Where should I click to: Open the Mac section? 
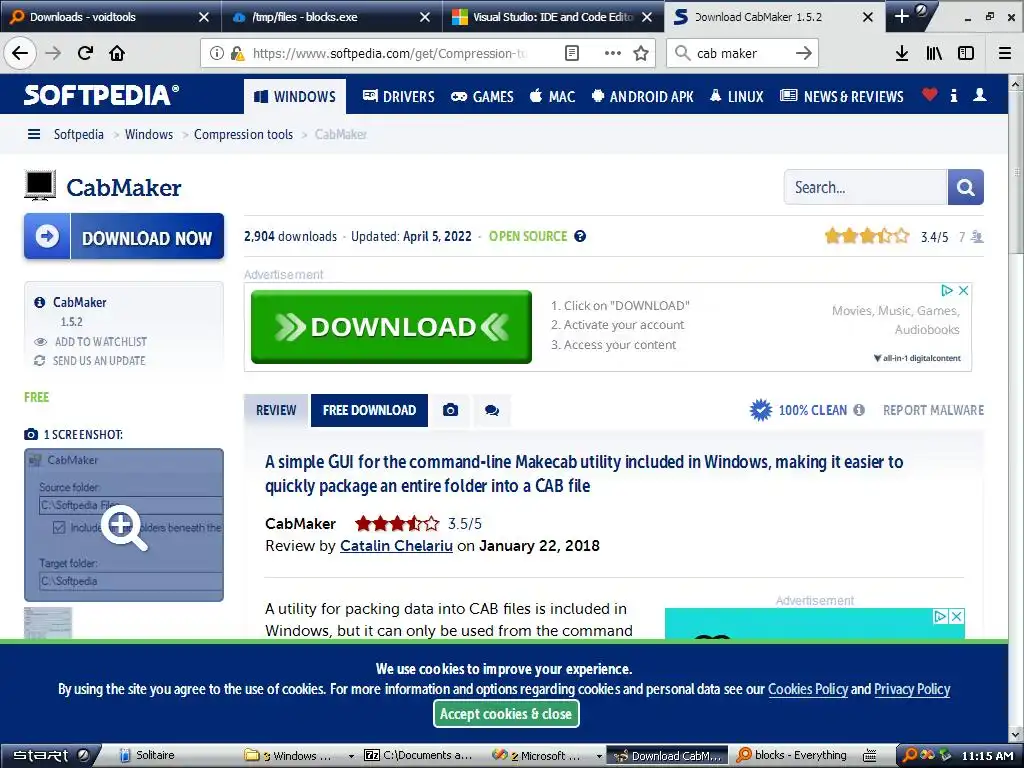point(552,97)
